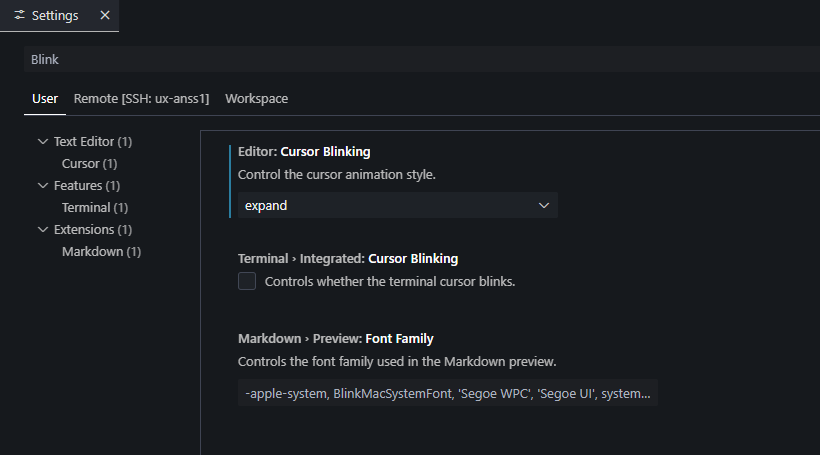The image size is (820, 455).
Task: Click the Markdown font family text field
Action: [x=447, y=394]
